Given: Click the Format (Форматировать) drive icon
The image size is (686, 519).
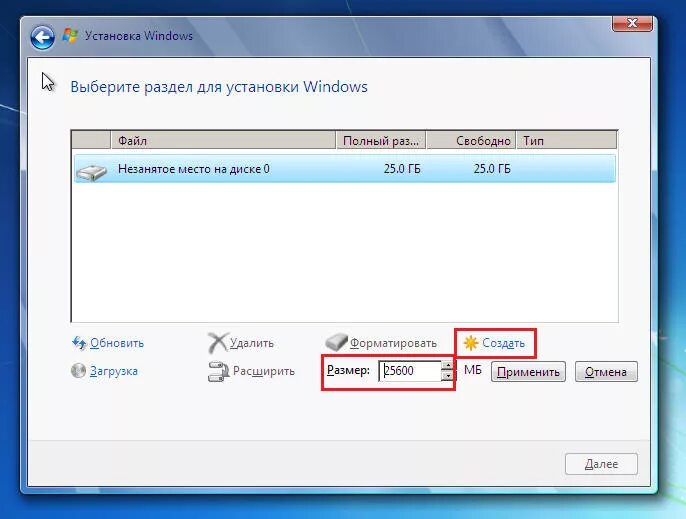Looking at the screenshot, I should 336,342.
